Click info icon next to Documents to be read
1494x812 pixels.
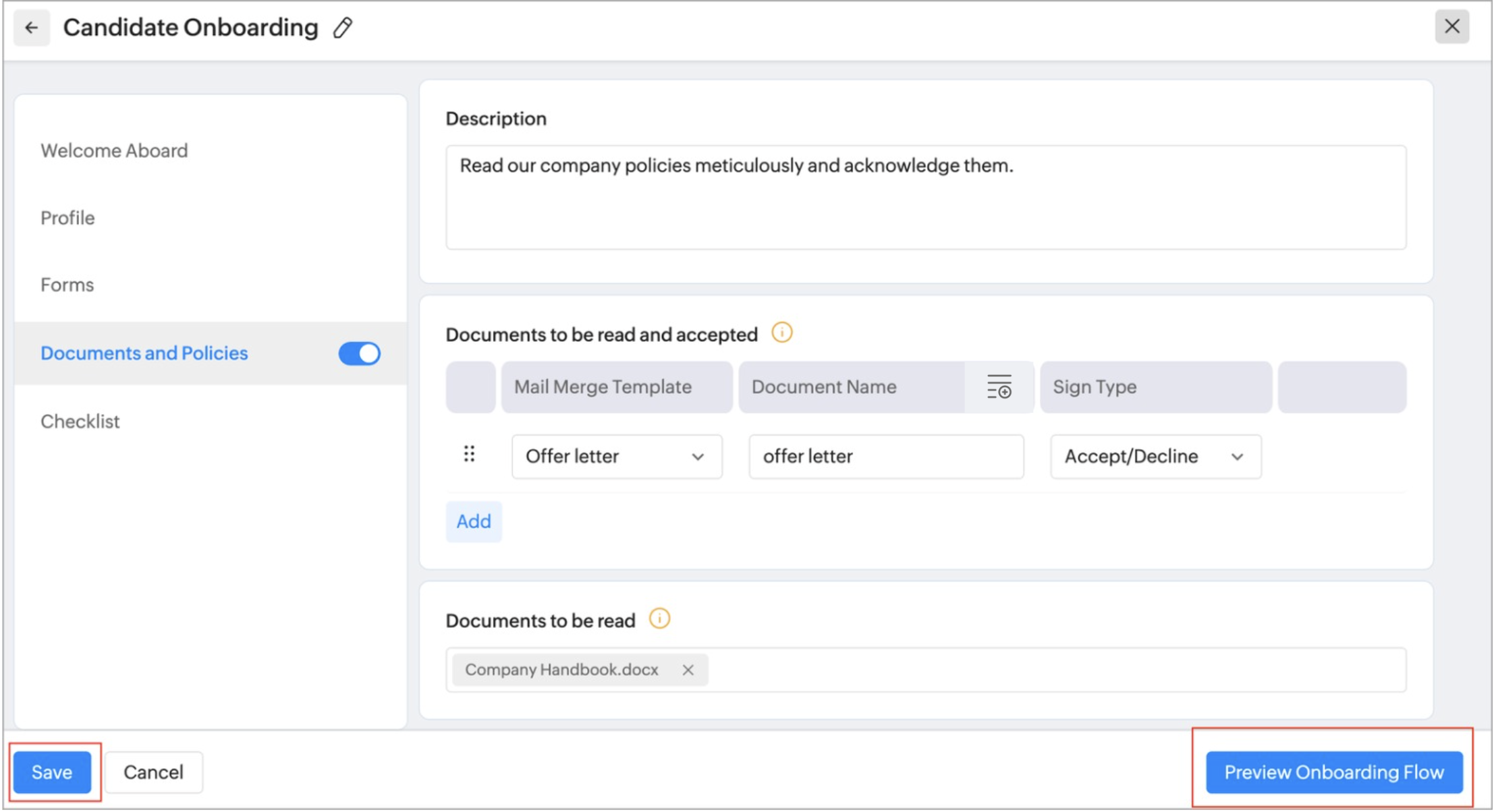[659, 619]
